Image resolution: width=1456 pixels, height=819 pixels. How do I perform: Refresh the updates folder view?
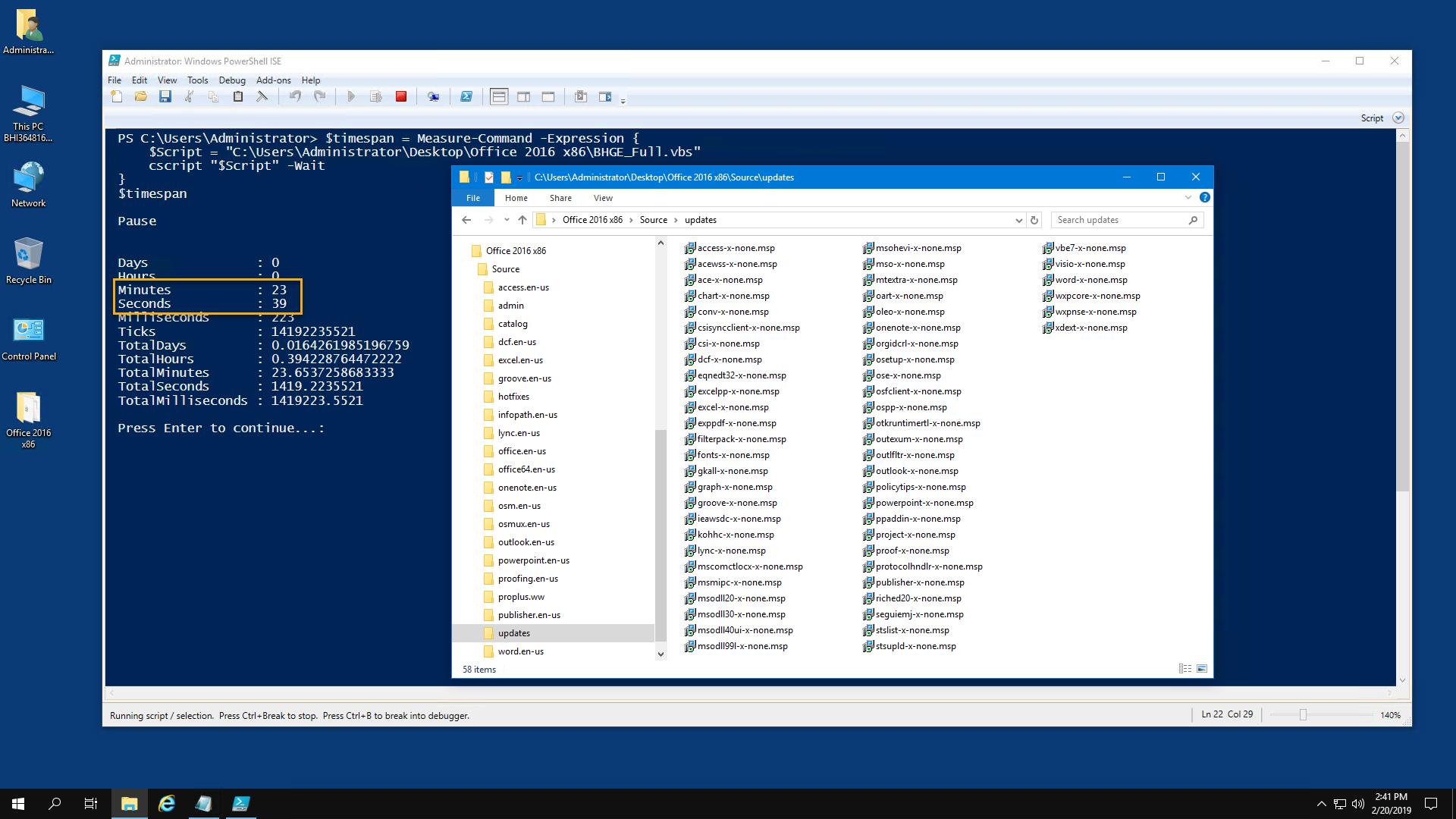pos(1034,220)
